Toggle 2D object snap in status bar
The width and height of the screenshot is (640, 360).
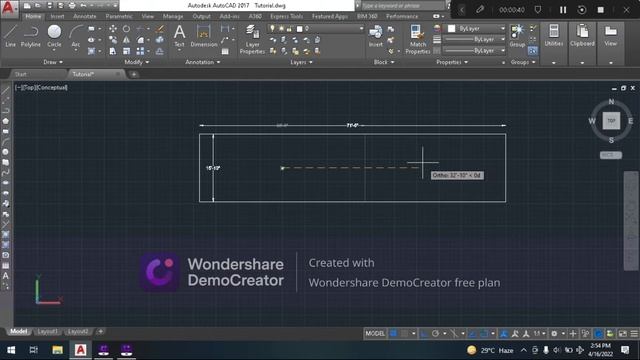tap(484, 333)
